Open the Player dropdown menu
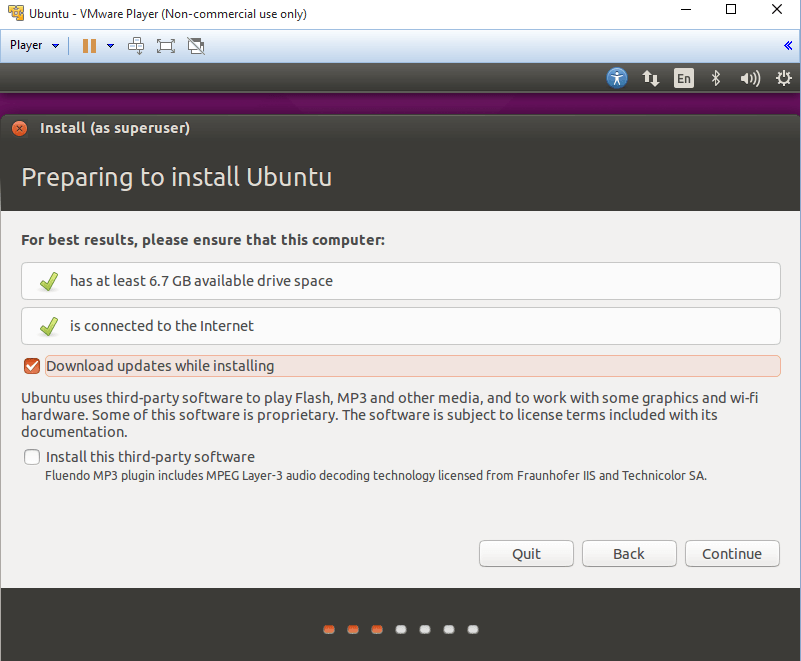The image size is (801, 661). (35, 45)
